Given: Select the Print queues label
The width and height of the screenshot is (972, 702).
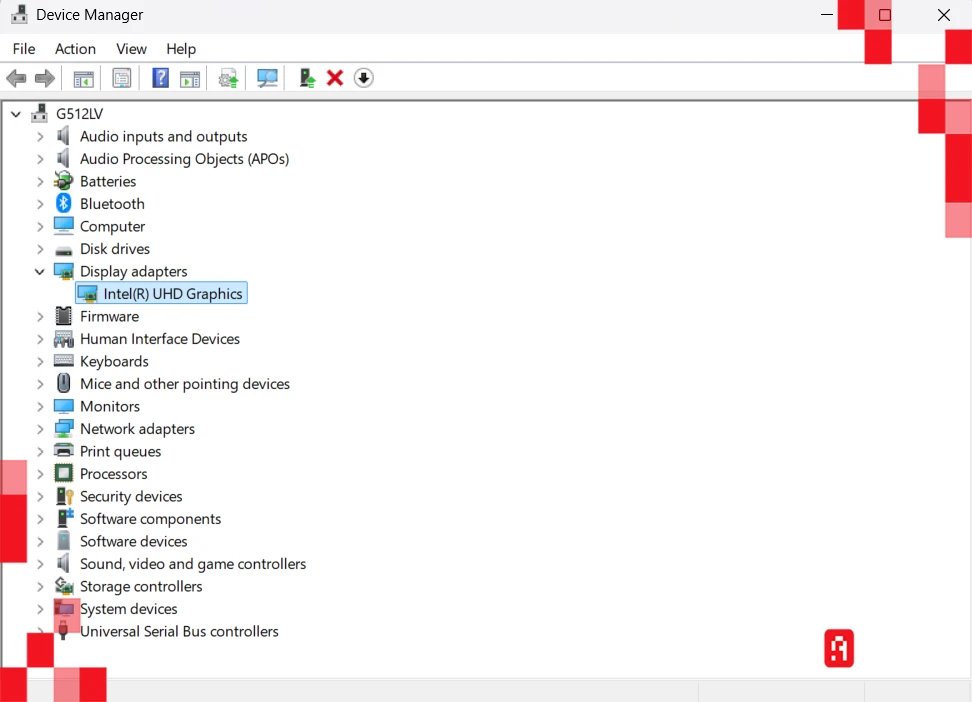Looking at the screenshot, I should pos(120,451).
